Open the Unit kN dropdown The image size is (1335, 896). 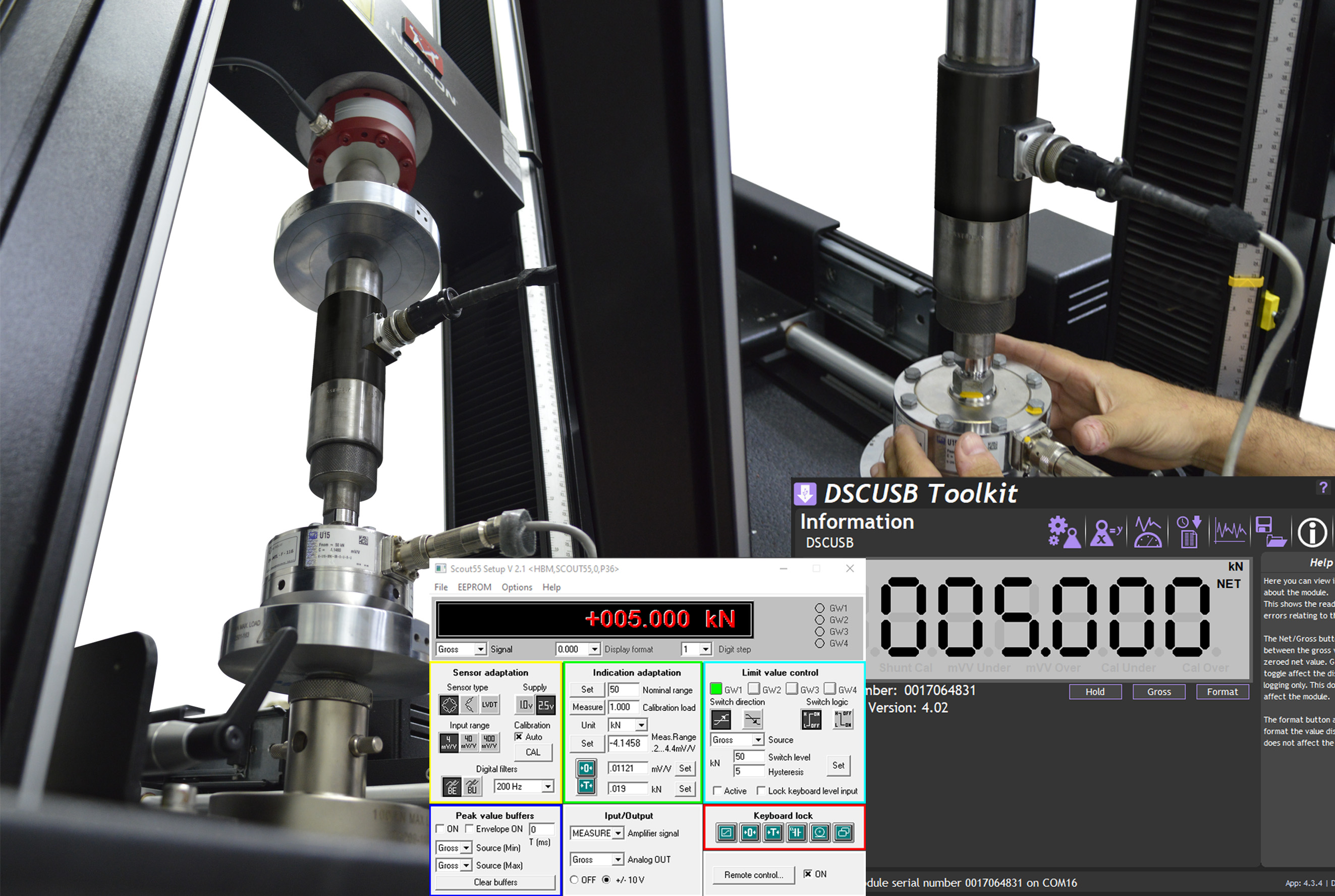click(641, 725)
